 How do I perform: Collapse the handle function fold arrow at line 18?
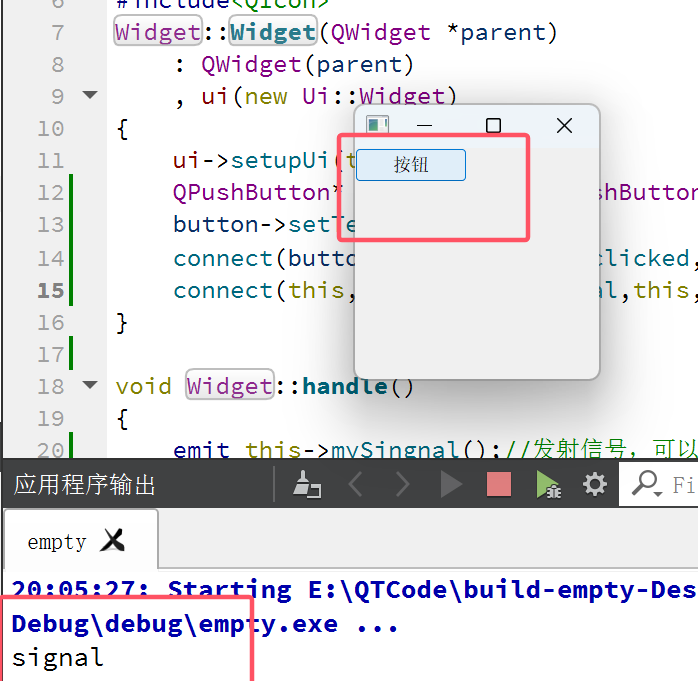pyautogui.click(x=90, y=385)
